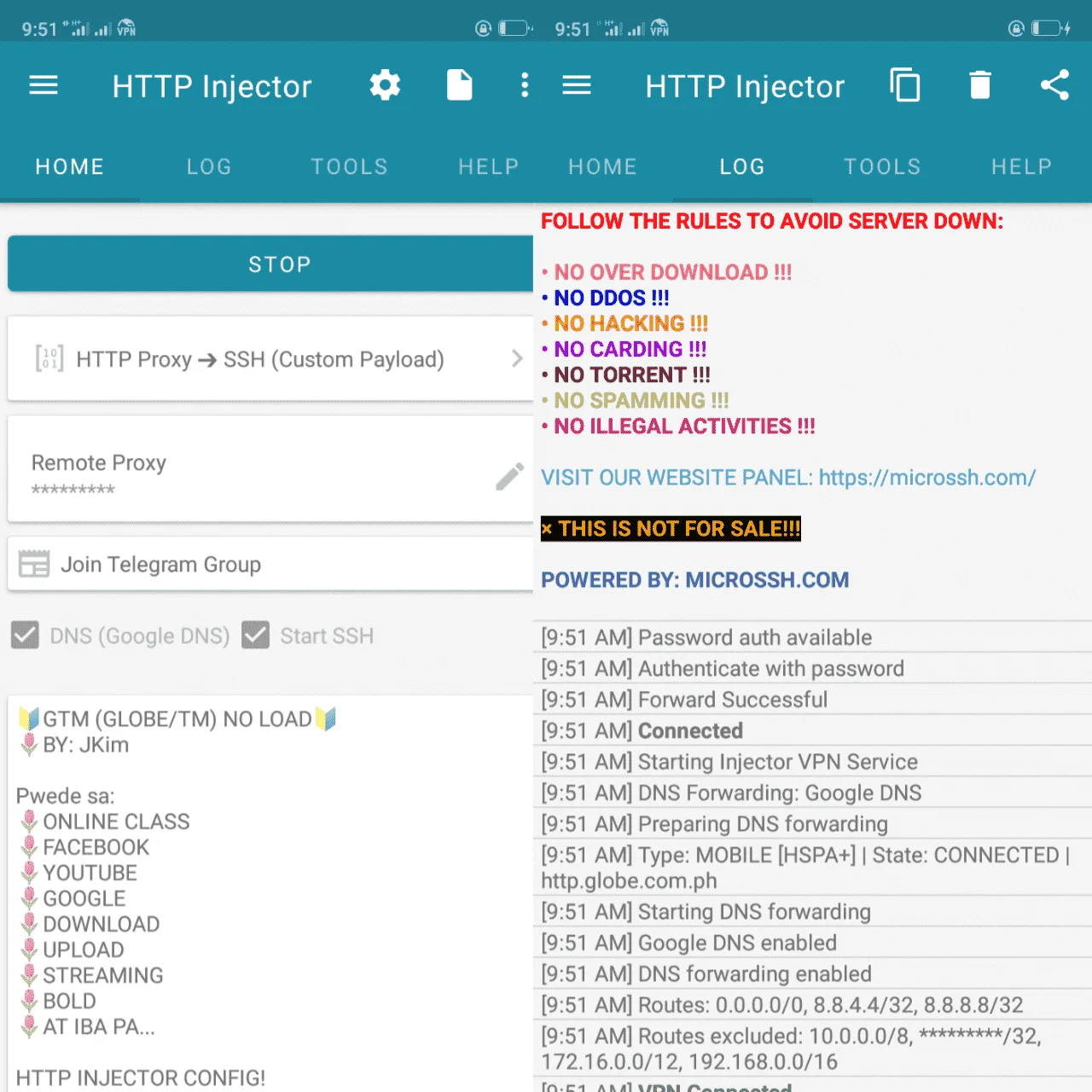Tap the VPN status icon above the Home screen
The width and height of the screenshot is (1092, 1092).
pos(126,28)
